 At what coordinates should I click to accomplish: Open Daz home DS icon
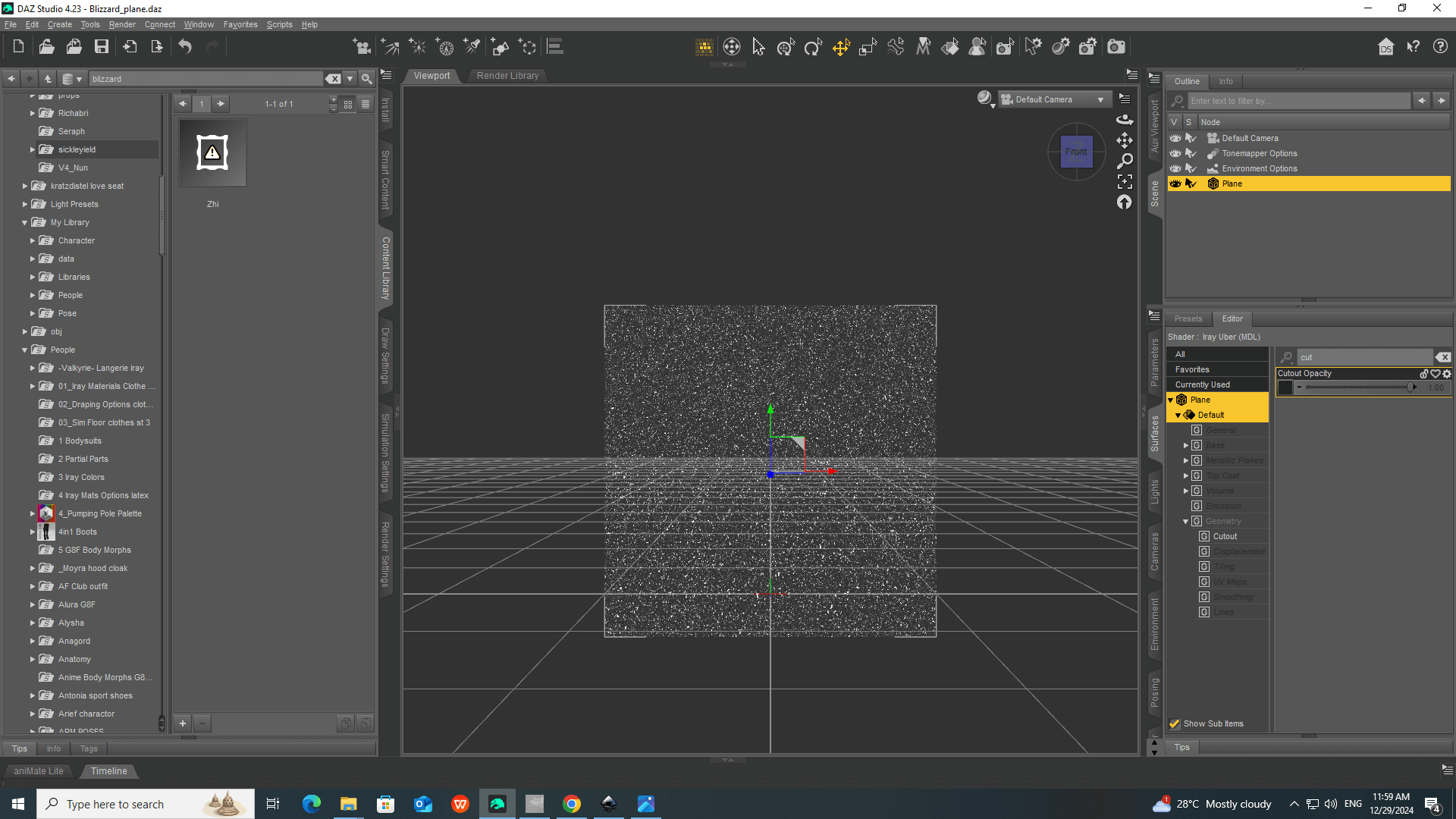(x=1385, y=47)
